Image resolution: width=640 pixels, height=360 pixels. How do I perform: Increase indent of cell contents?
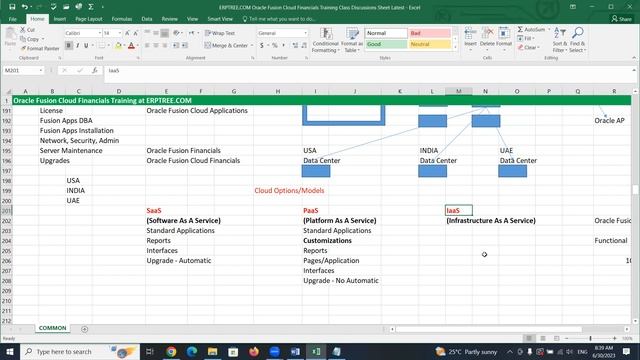(185, 45)
